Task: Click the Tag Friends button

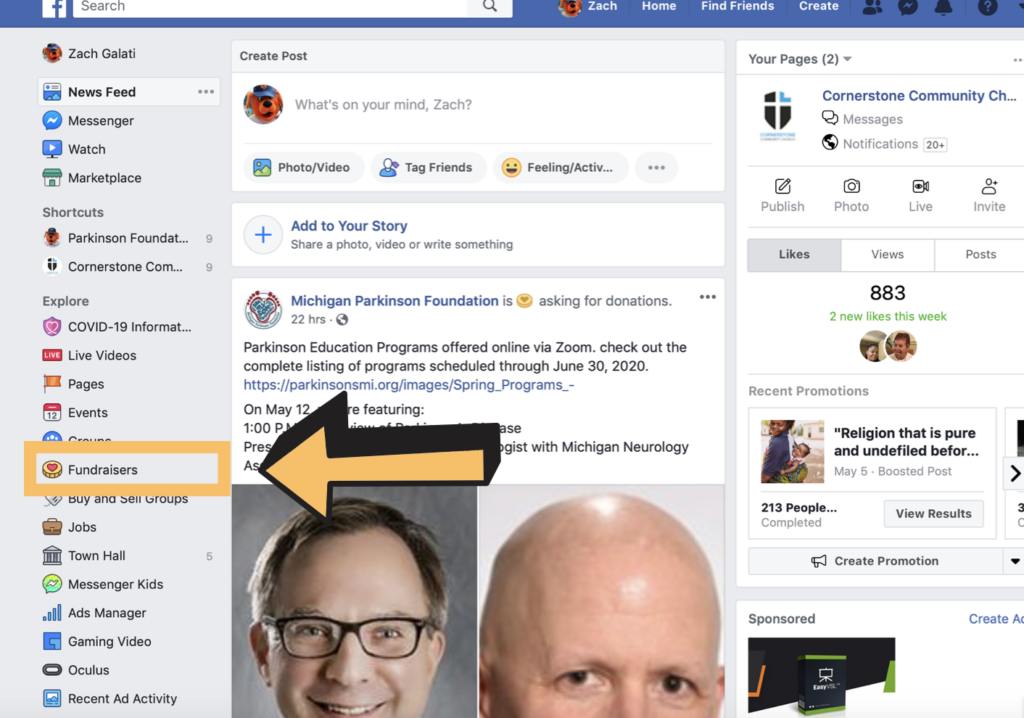Action: (428, 167)
